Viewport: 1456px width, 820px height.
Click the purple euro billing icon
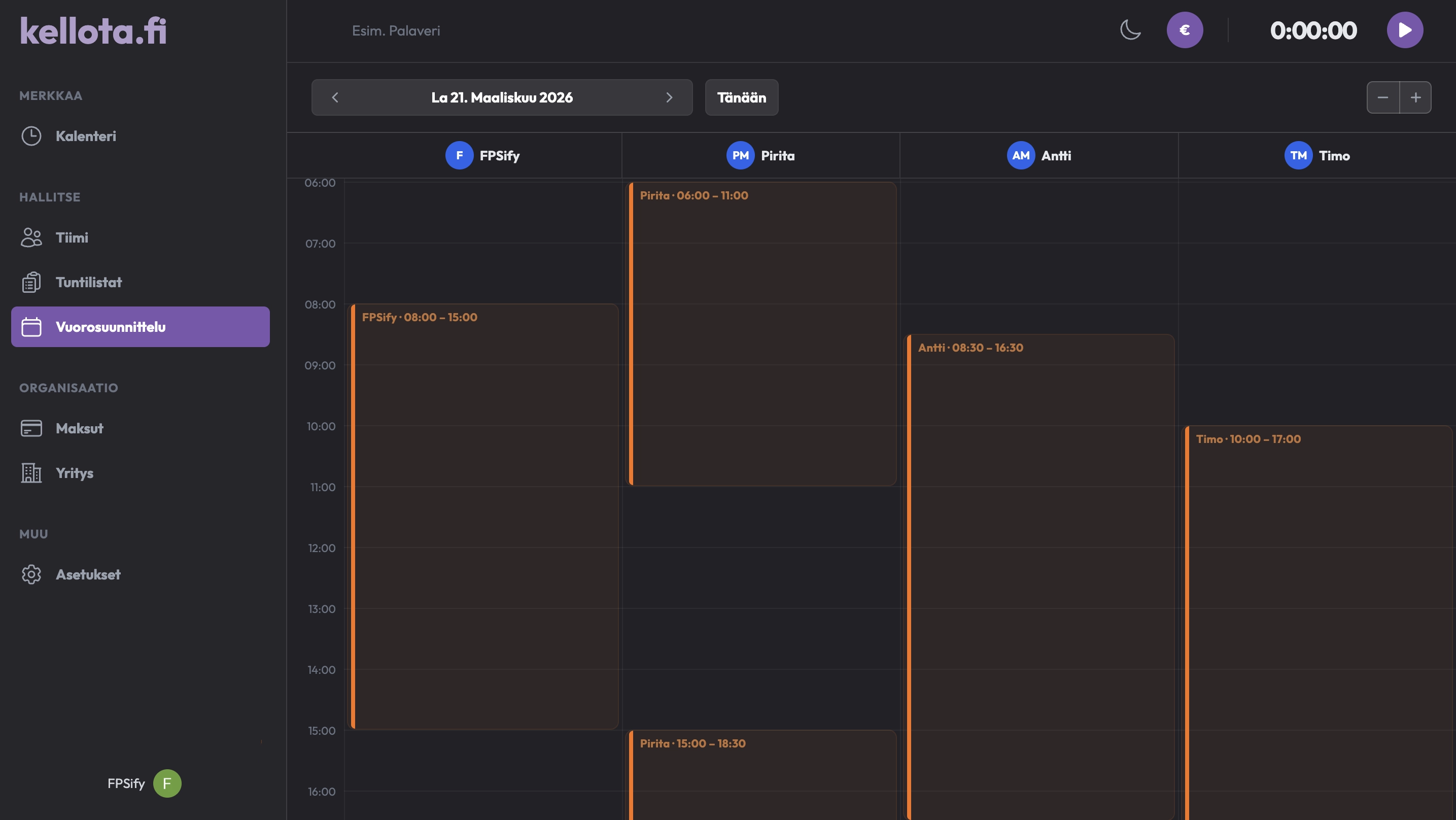click(1184, 30)
